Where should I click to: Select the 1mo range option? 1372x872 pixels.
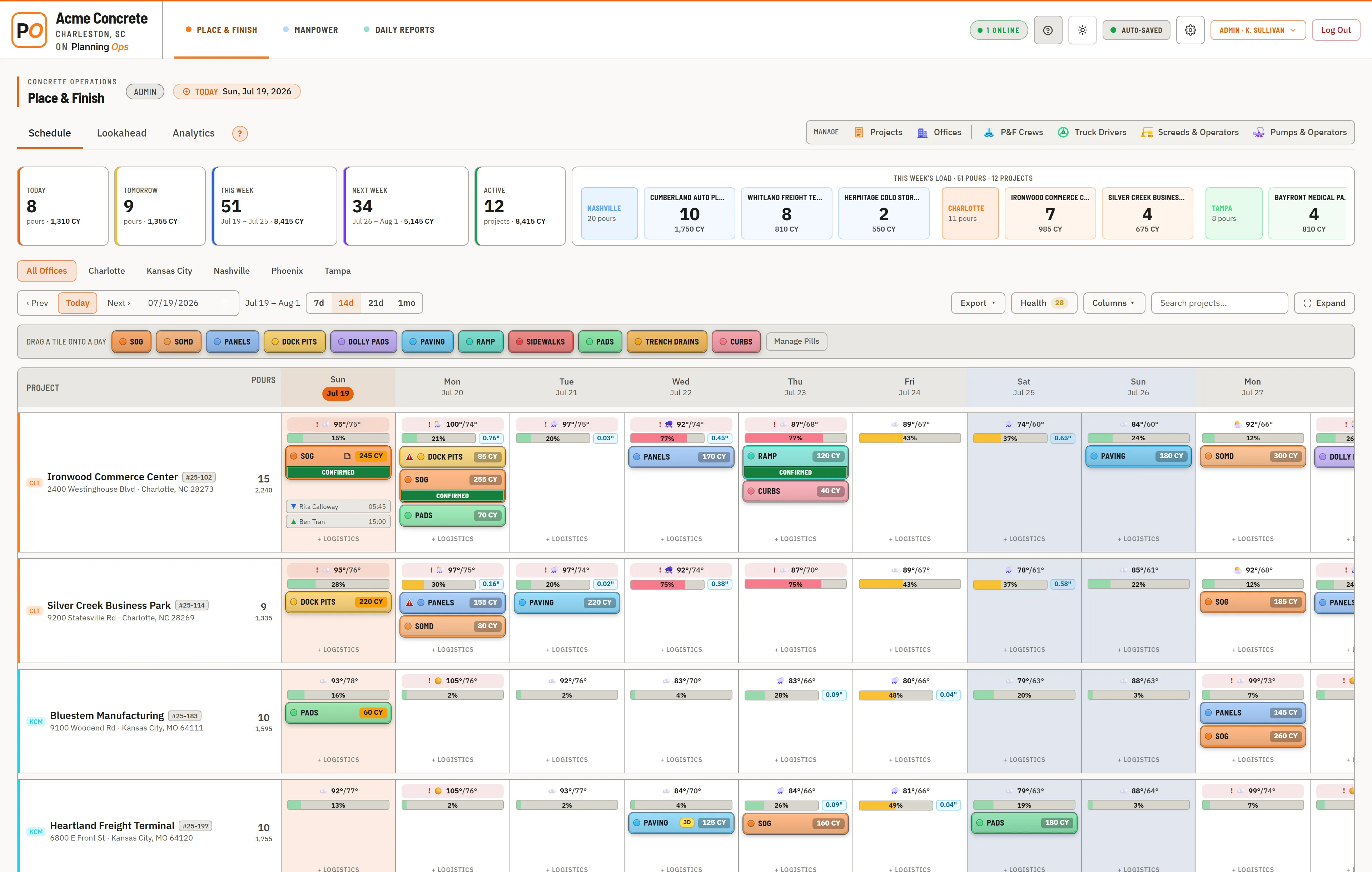click(x=406, y=303)
